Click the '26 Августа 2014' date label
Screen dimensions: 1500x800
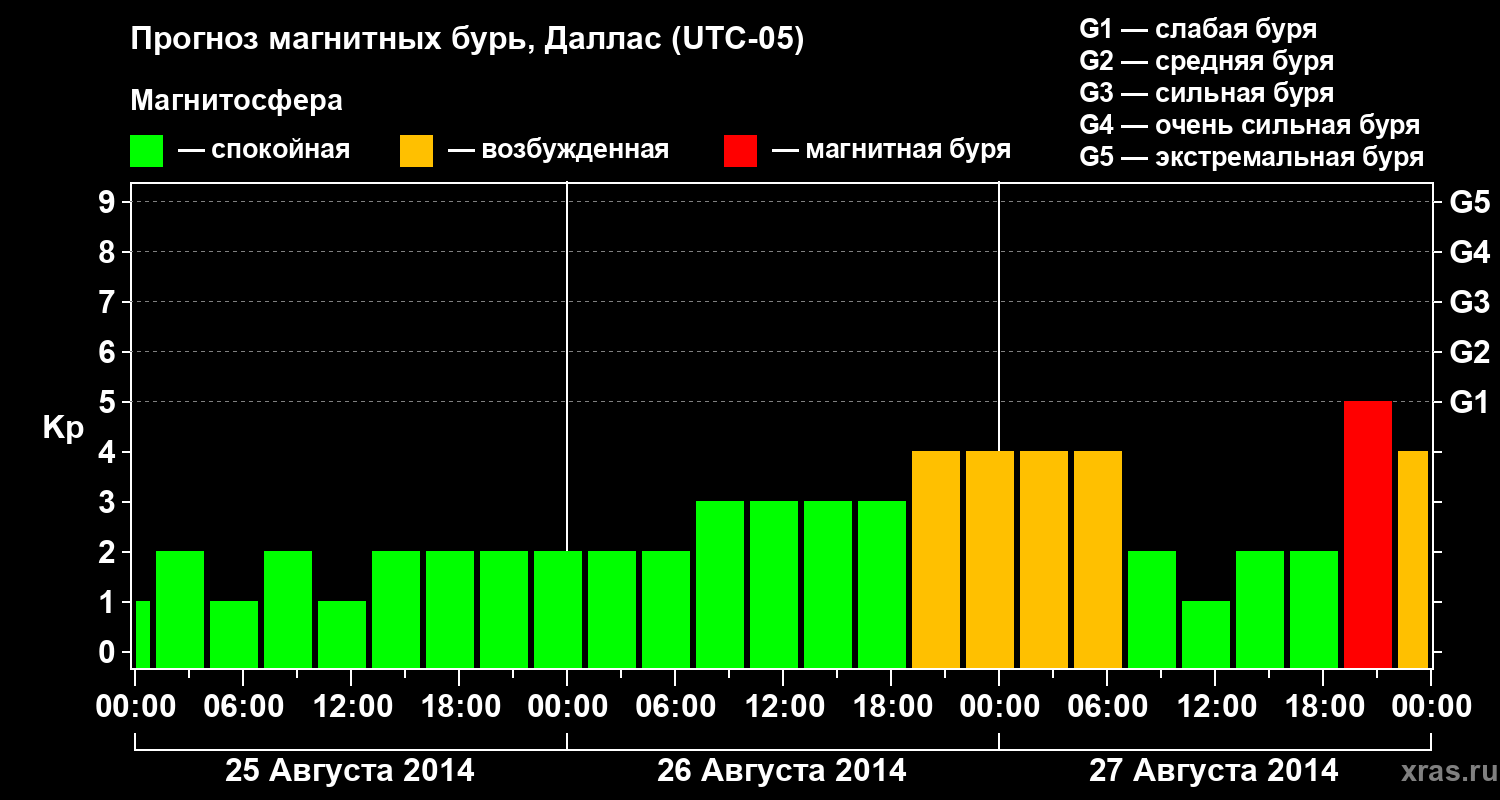782,771
